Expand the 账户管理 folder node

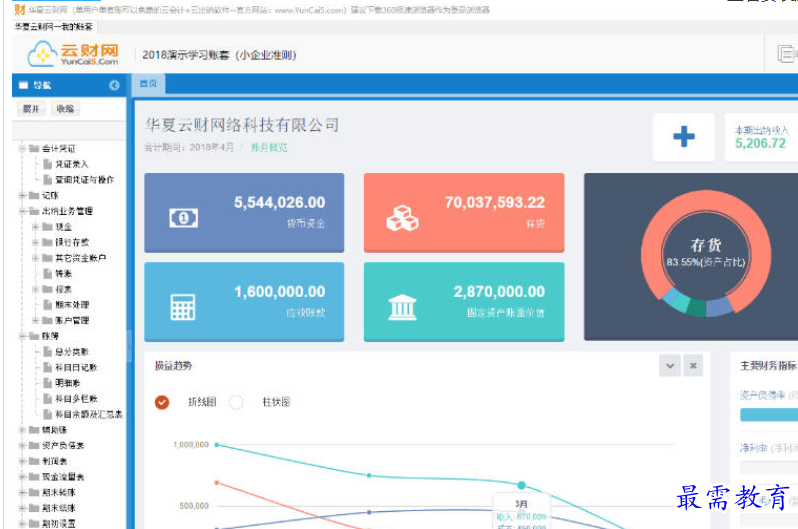pyautogui.click(x=35, y=320)
